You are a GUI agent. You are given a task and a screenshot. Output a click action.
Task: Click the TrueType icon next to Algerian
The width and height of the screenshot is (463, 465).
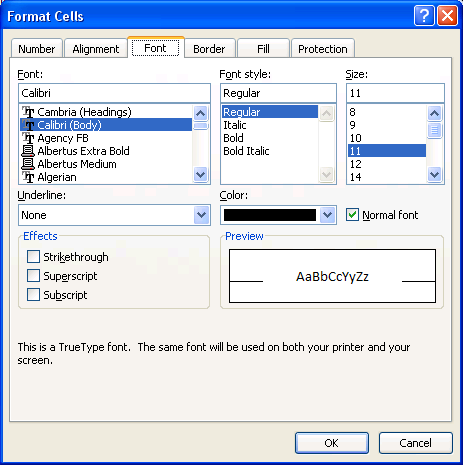click(28, 177)
